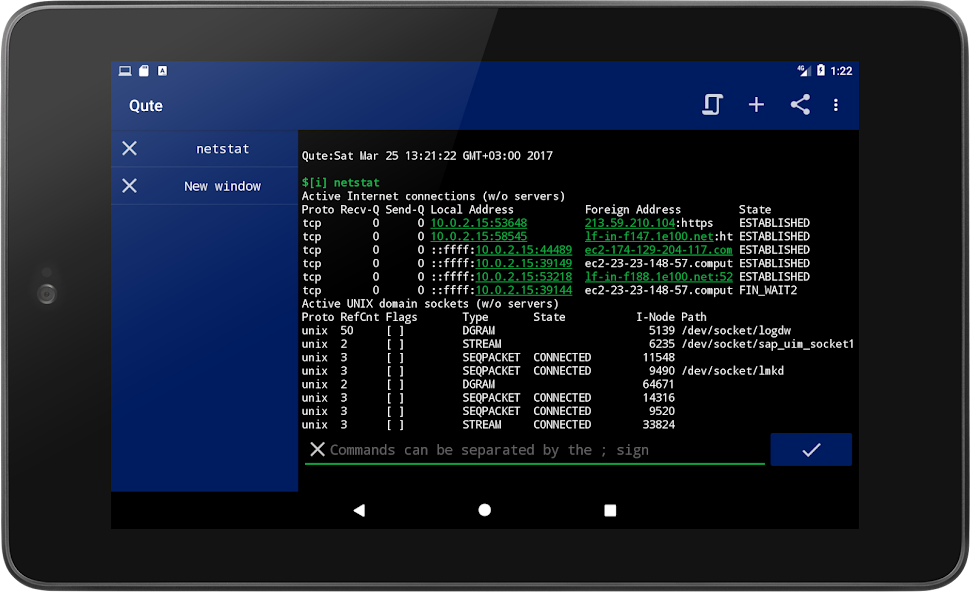Open the 213.59.210.104 address link
The width and height of the screenshot is (970, 592).
[630, 223]
